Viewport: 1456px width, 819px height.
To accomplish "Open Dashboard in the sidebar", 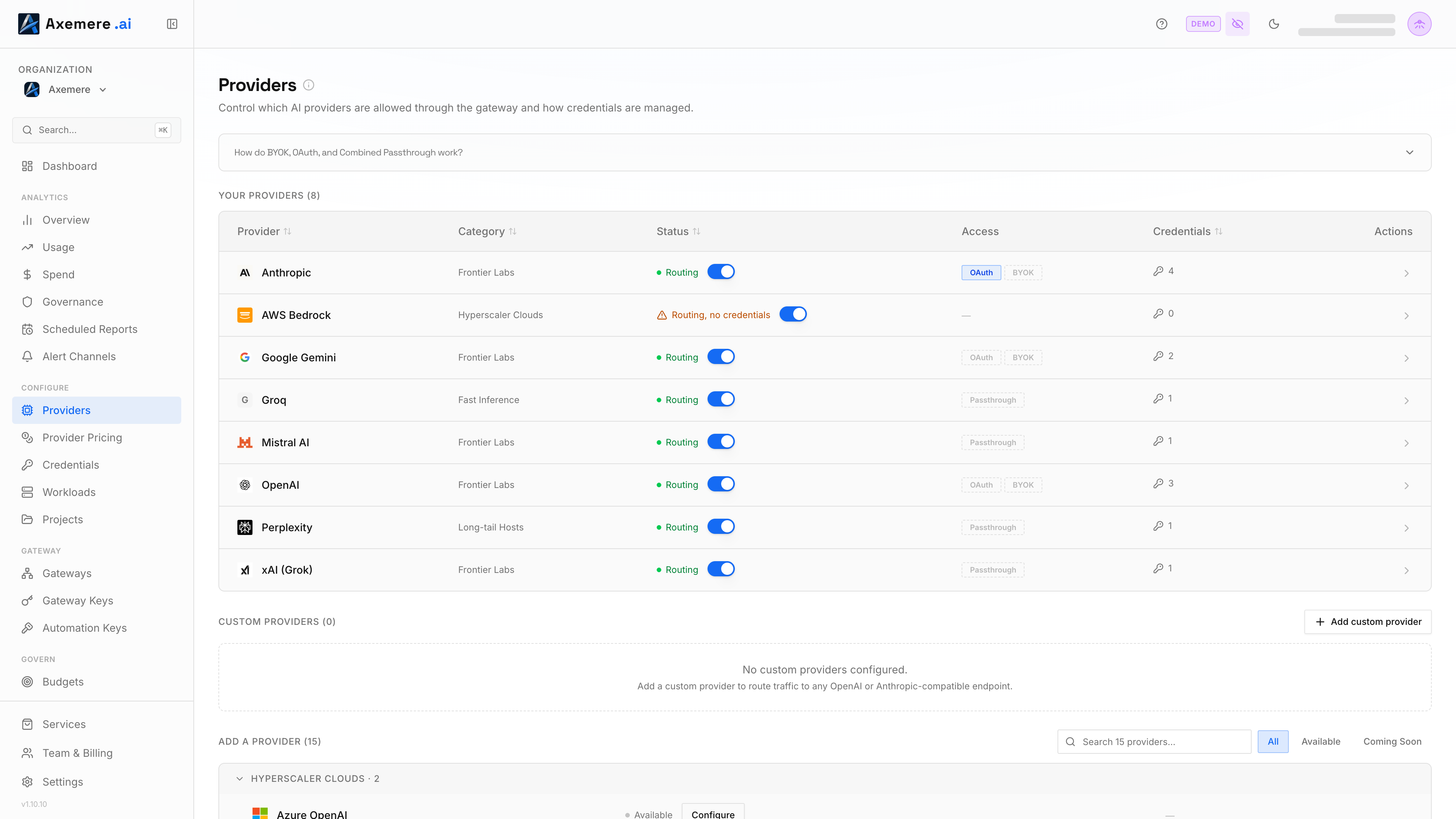I will tap(97, 166).
